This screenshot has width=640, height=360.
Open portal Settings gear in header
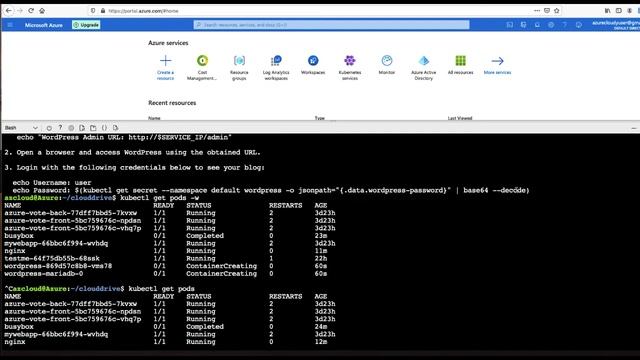point(551,25)
